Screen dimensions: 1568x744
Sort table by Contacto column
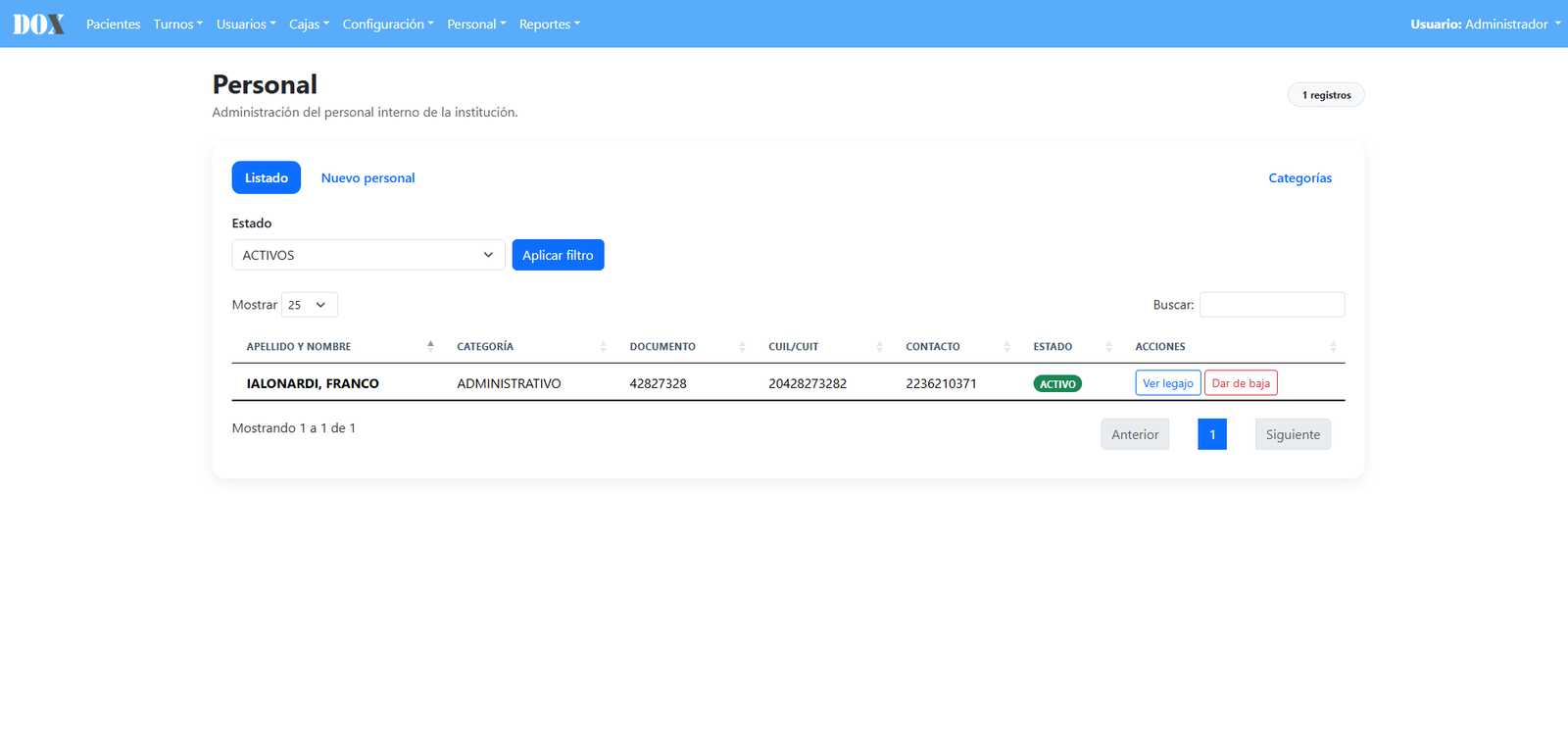point(956,346)
